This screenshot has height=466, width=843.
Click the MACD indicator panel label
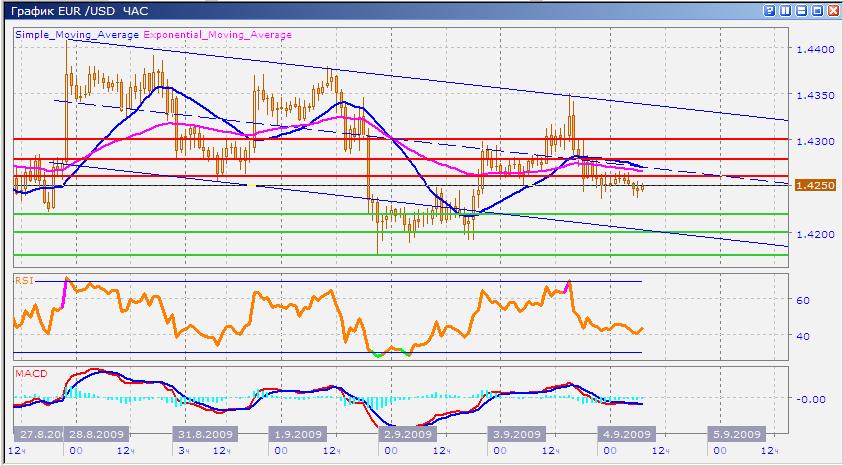[31, 373]
